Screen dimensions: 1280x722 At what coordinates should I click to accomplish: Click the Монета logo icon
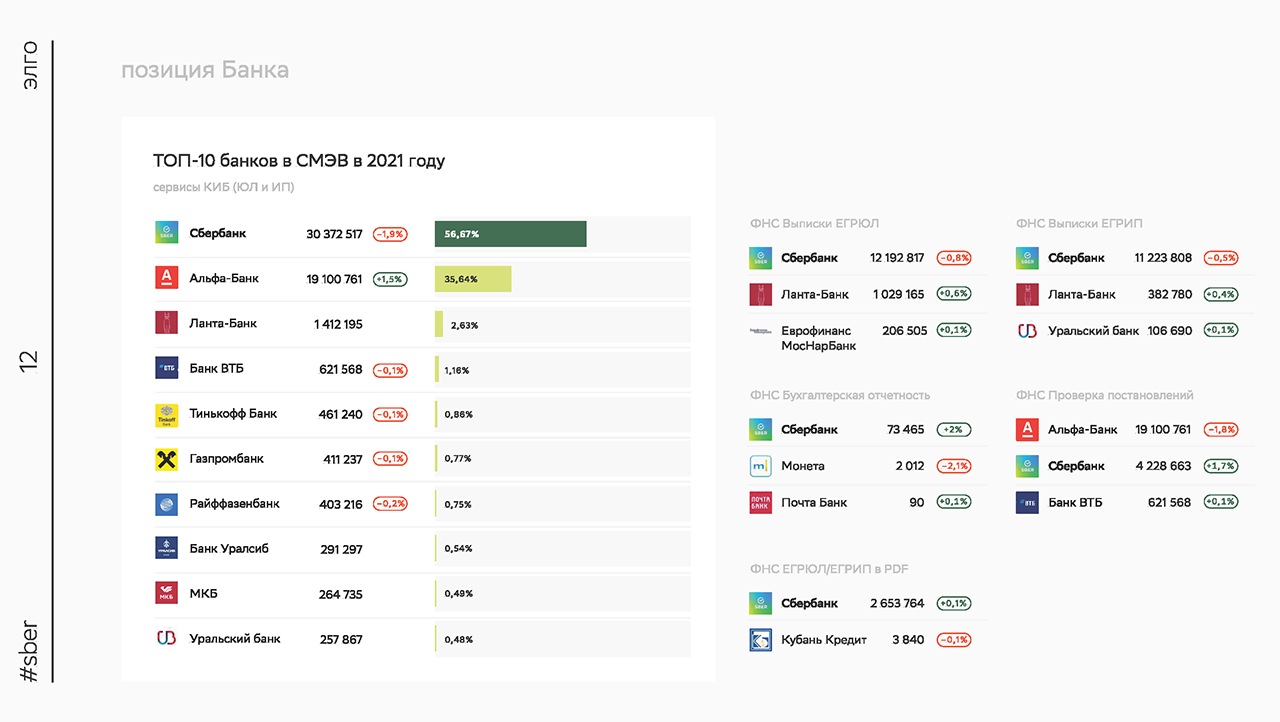pos(761,466)
